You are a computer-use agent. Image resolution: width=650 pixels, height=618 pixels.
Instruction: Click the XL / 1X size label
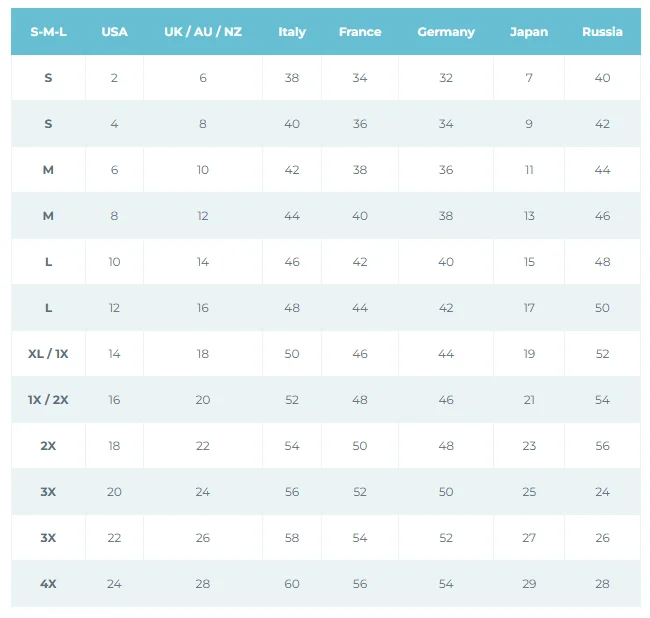pyautogui.click(x=48, y=354)
